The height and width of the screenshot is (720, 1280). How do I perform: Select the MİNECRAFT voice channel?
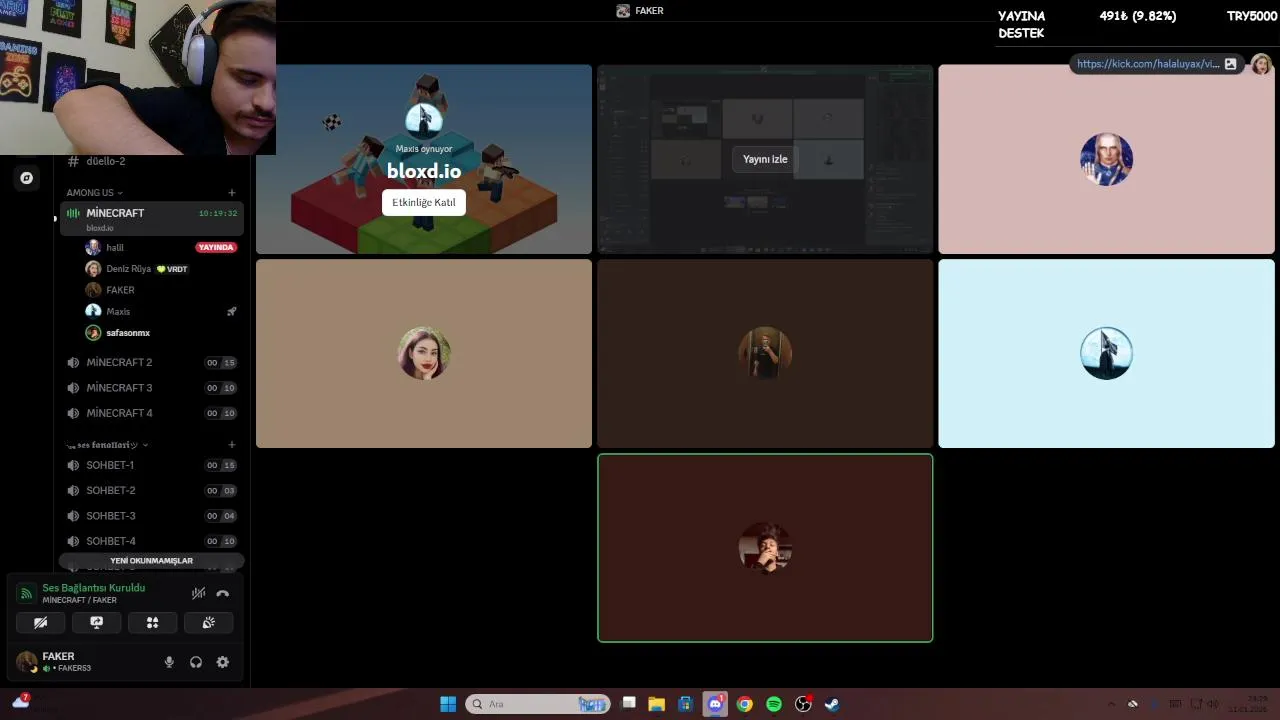[x=150, y=217]
